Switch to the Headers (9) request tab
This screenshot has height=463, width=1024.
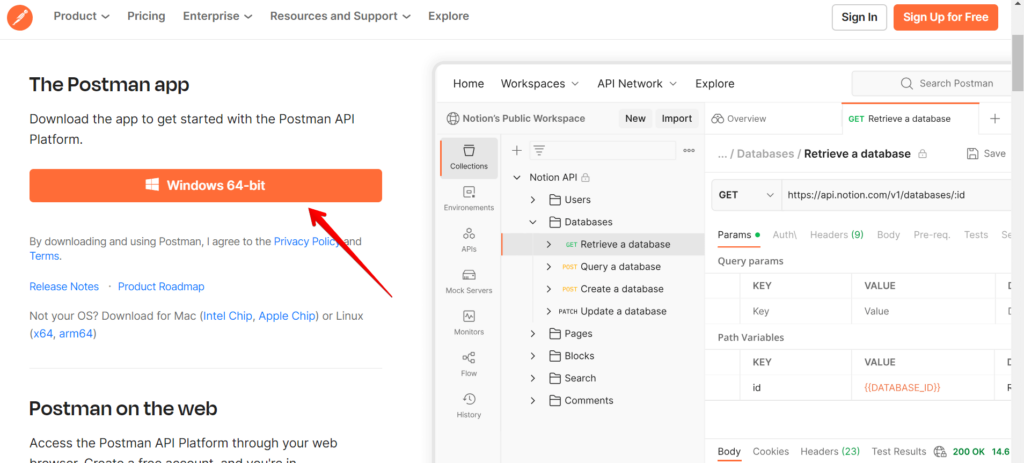click(837, 235)
